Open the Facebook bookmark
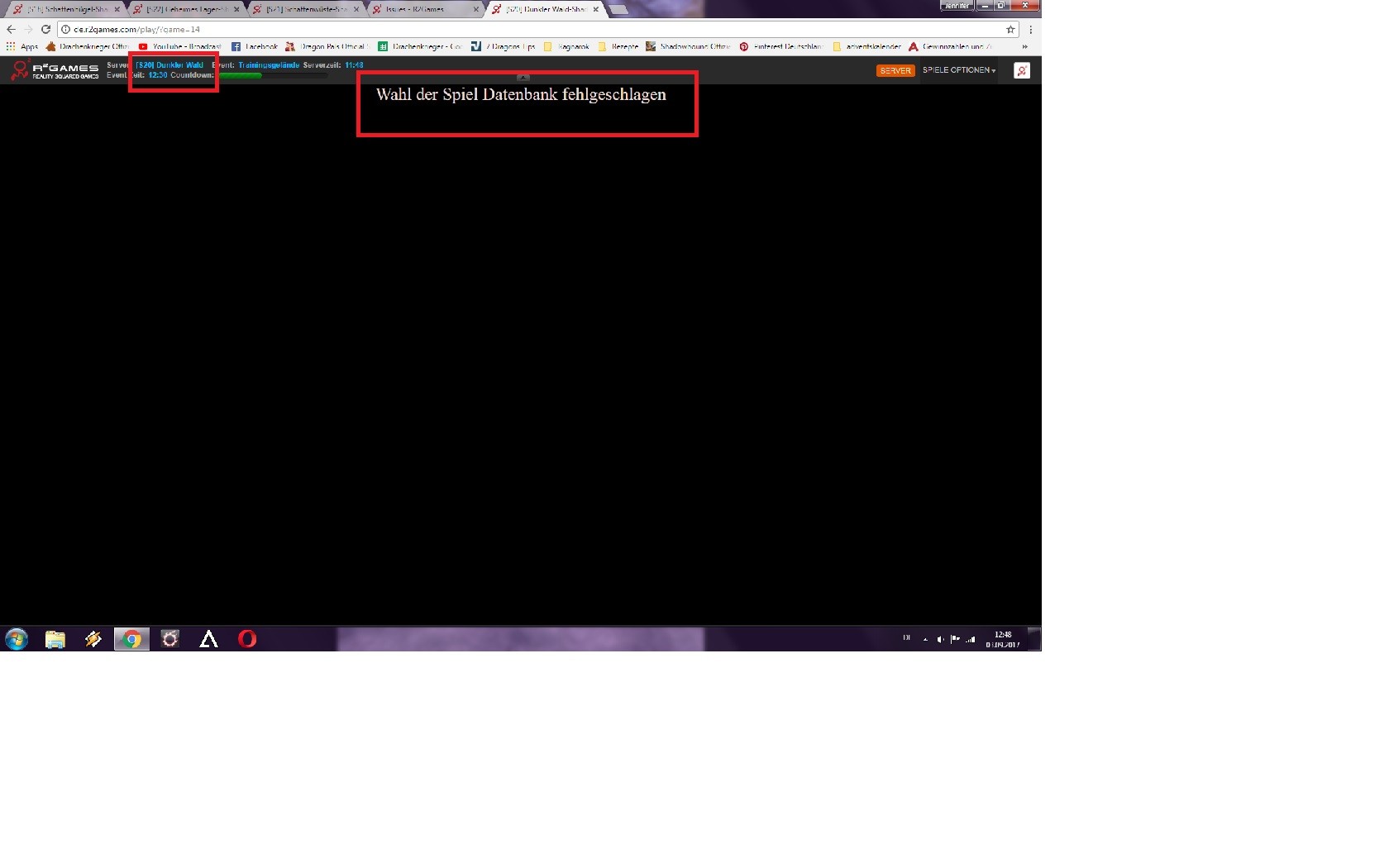 pyautogui.click(x=255, y=47)
